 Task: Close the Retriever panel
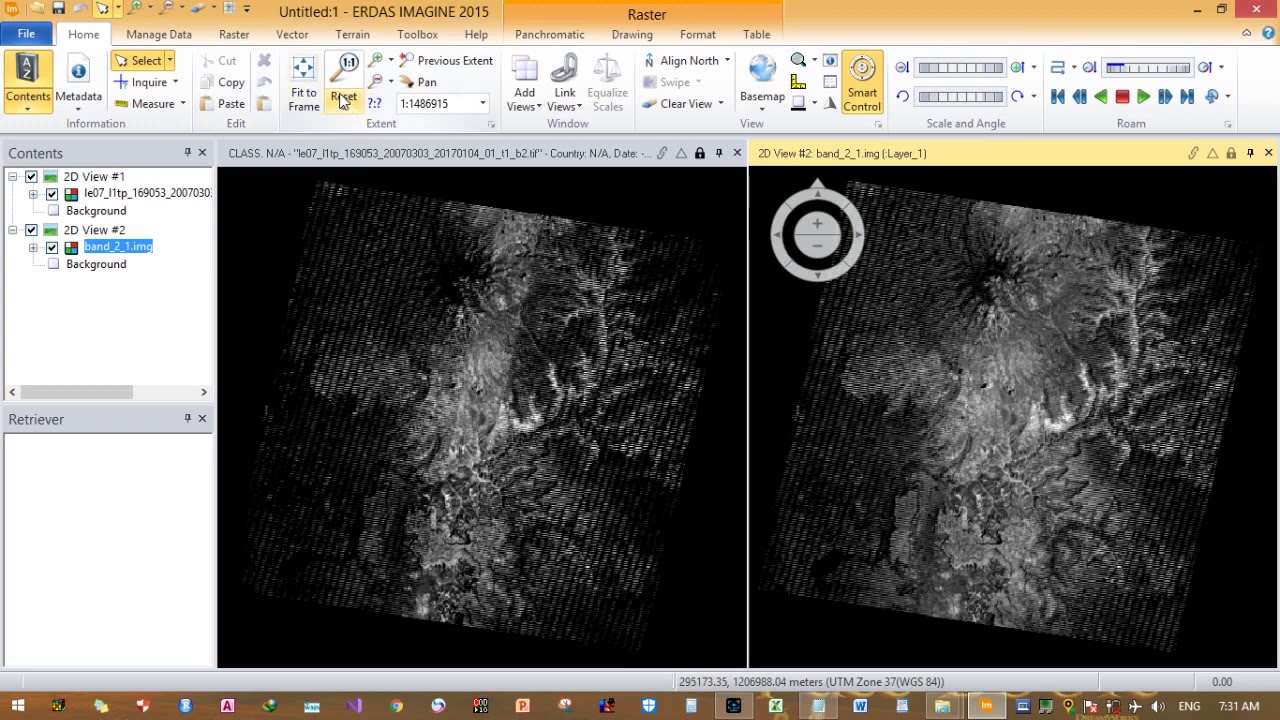(202, 419)
